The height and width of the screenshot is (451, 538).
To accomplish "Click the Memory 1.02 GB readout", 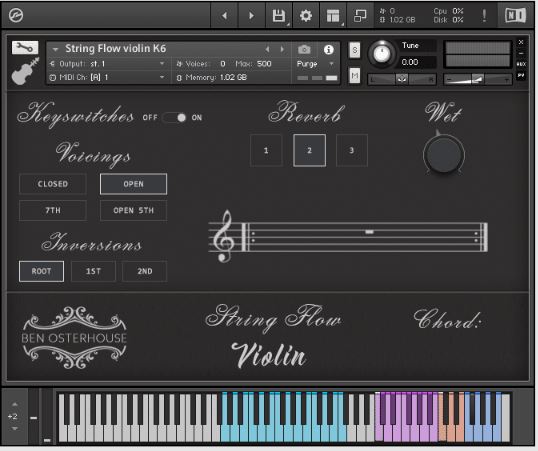I will (212, 78).
